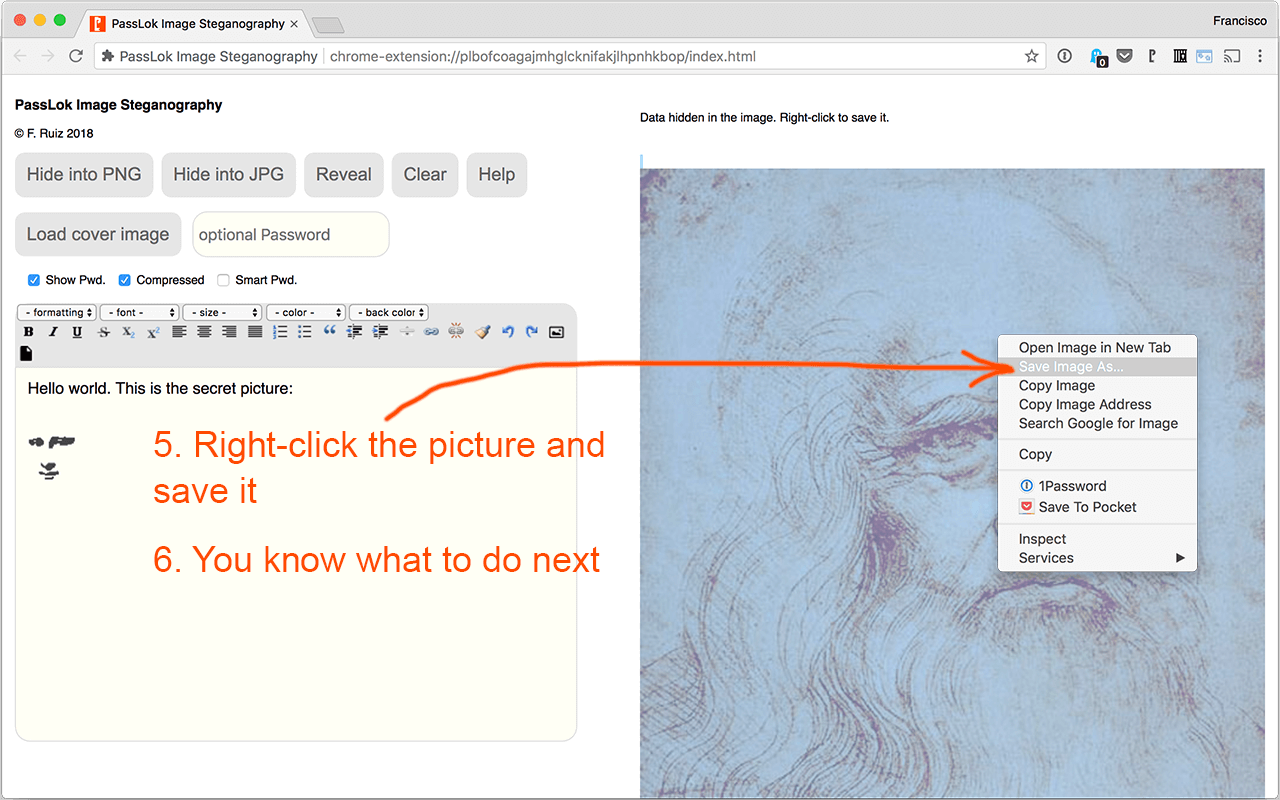Insert a horizontal rule
1280x800 pixels.
406,332
